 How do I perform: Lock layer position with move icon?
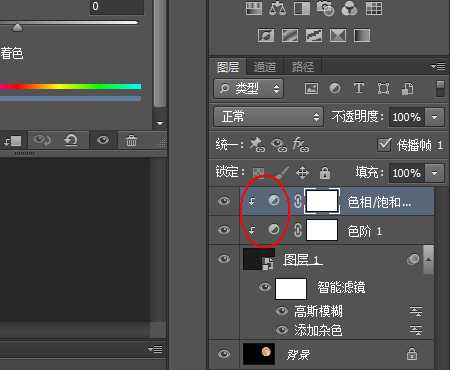coord(302,173)
